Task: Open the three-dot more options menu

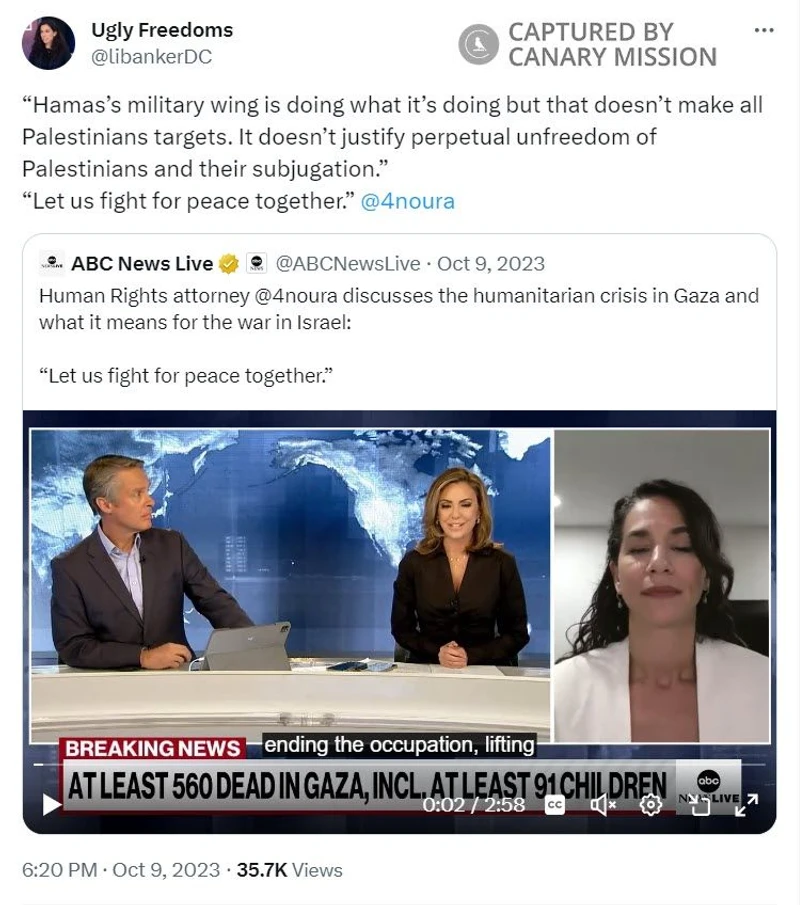Action: 764,30
